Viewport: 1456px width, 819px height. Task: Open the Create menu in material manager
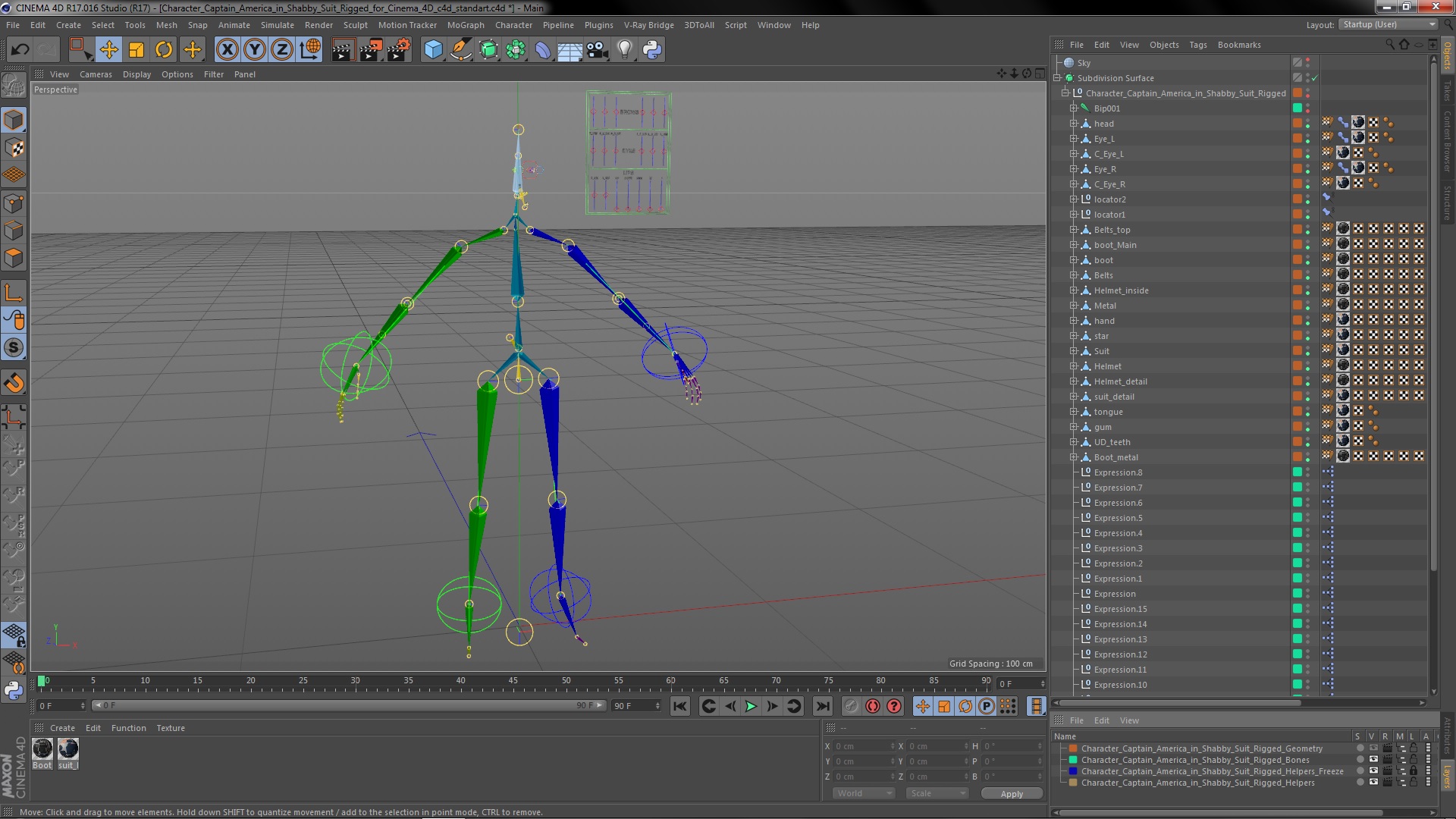pyautogui.click(x=62, y=728)
